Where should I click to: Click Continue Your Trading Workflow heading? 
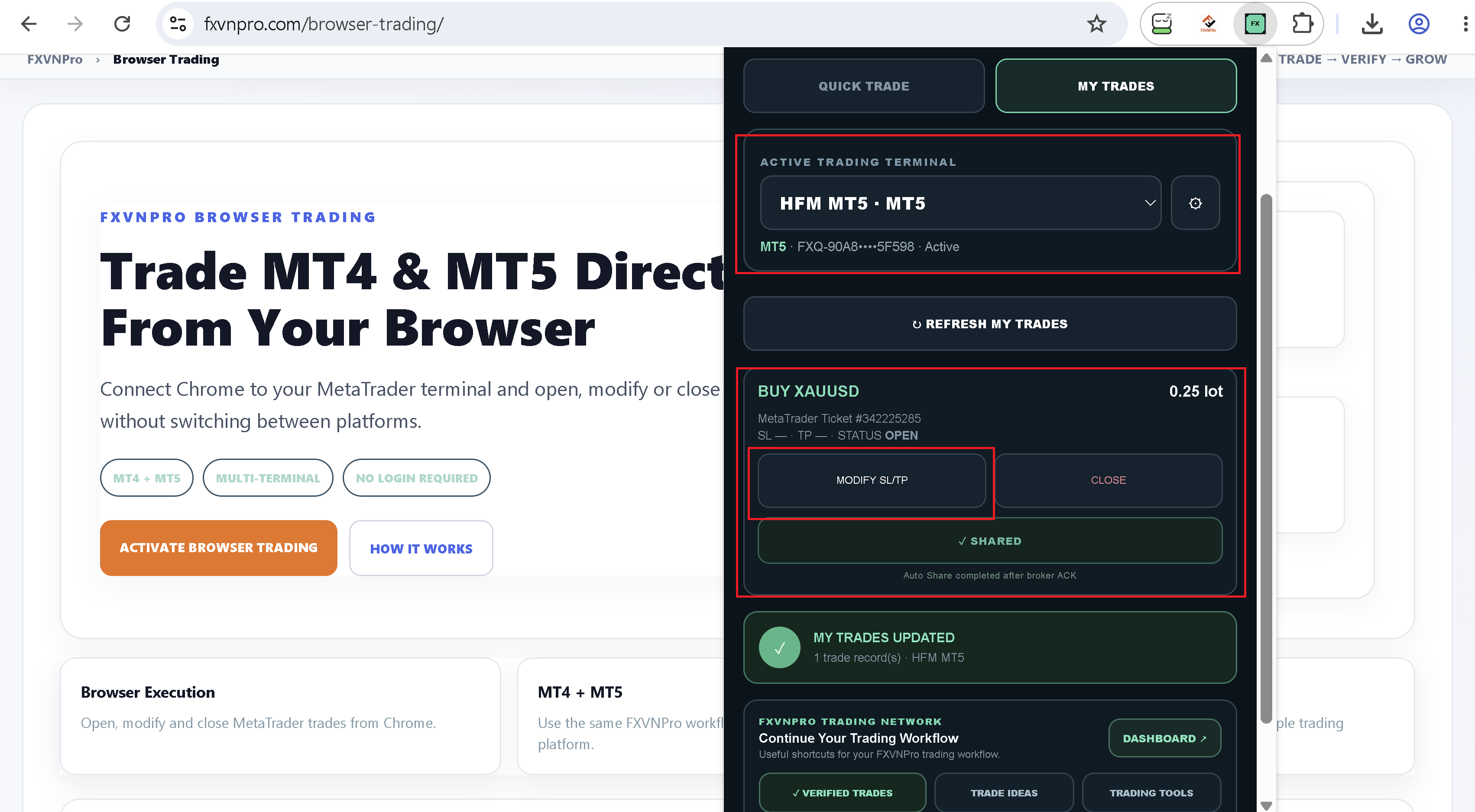coord(858,738)
